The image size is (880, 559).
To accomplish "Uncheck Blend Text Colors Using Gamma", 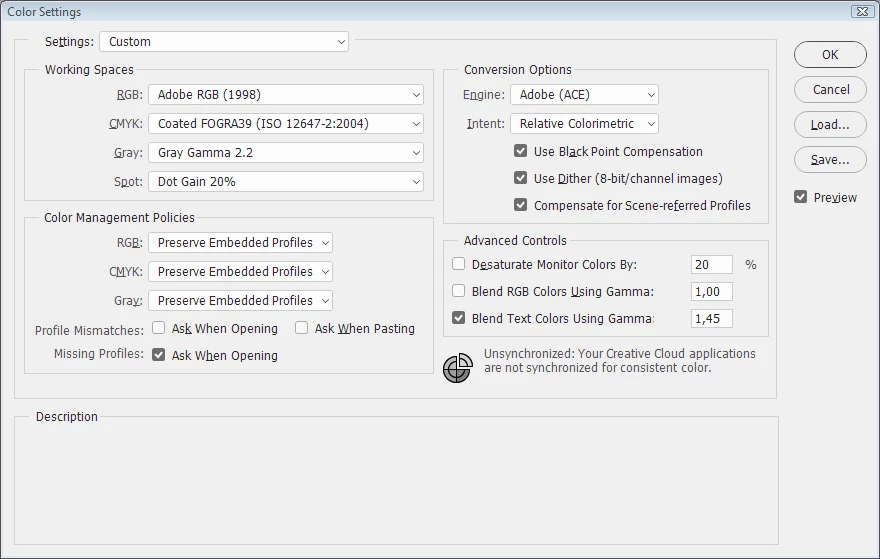I will [x=459, y=318].
